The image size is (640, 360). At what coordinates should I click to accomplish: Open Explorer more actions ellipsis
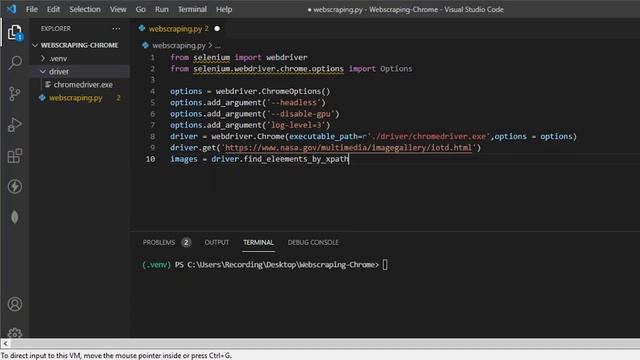tap(116, 29)
